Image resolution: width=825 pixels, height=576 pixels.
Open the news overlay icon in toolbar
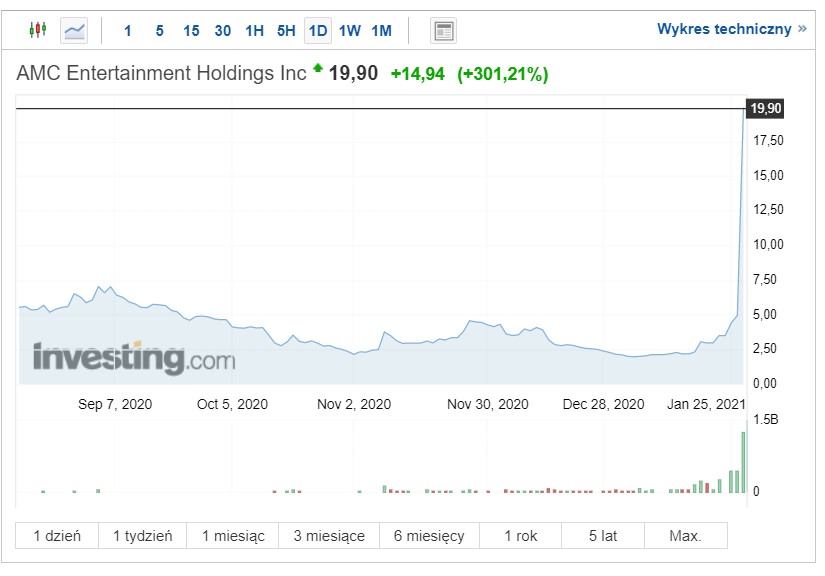(444, 31)
